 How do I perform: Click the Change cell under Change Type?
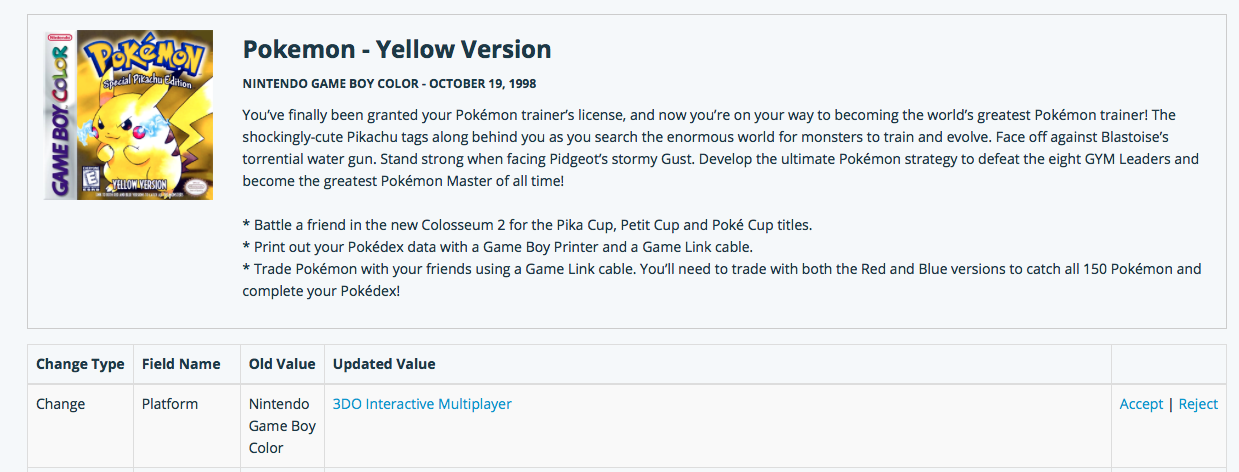point(61,404)
